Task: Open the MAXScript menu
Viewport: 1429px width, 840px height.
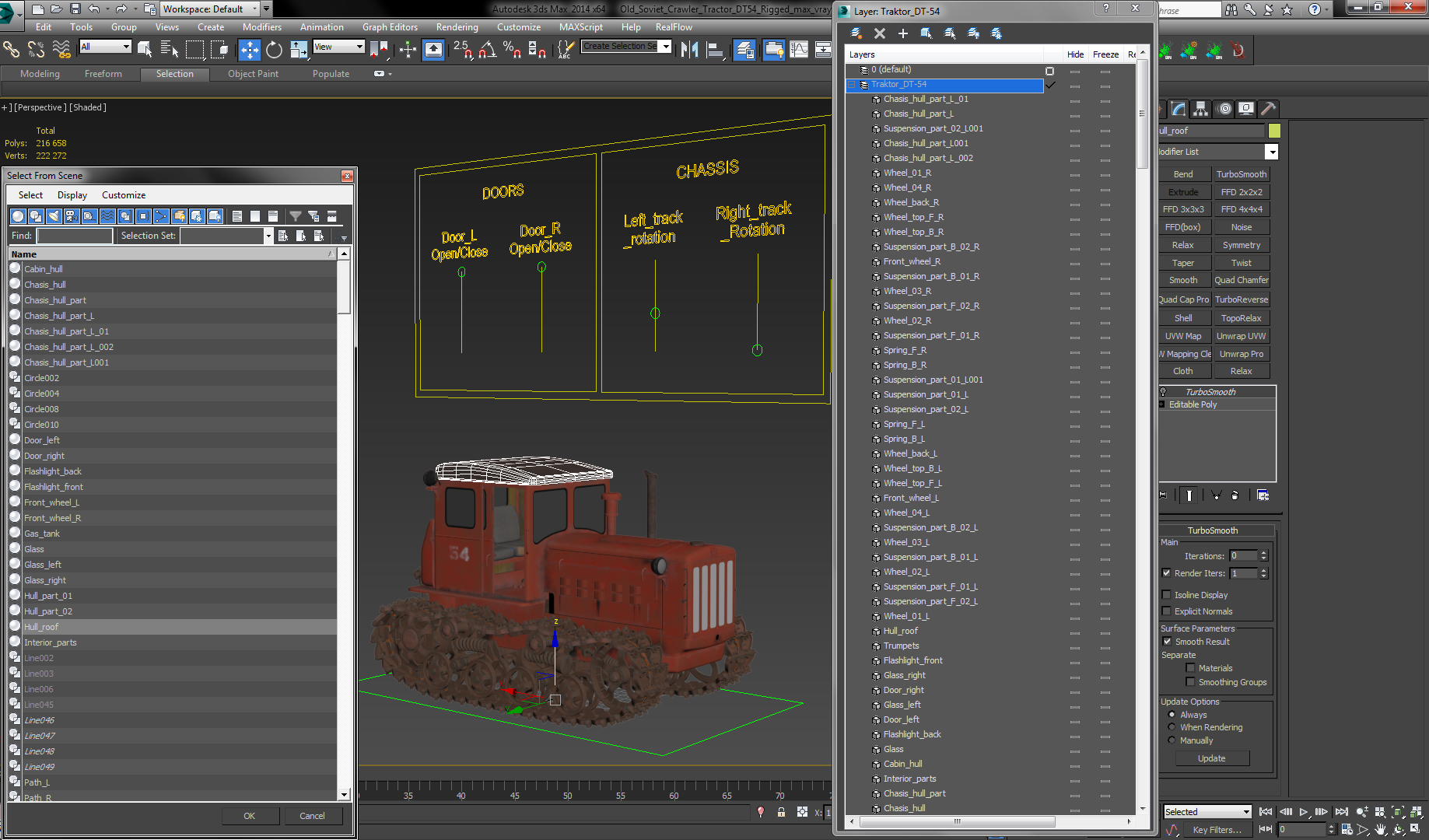Action: 580,26
